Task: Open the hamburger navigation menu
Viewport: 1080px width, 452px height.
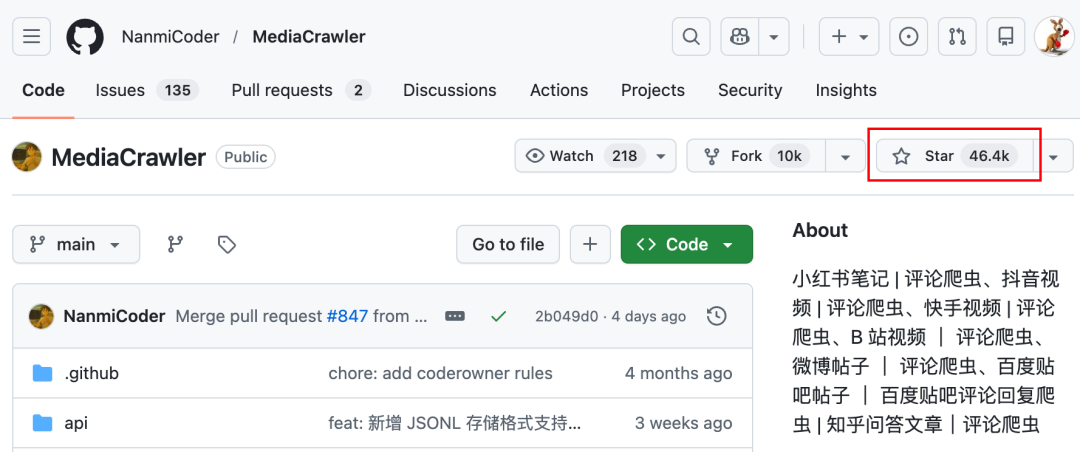Action: pyautogui.click(x=31, y=37)
